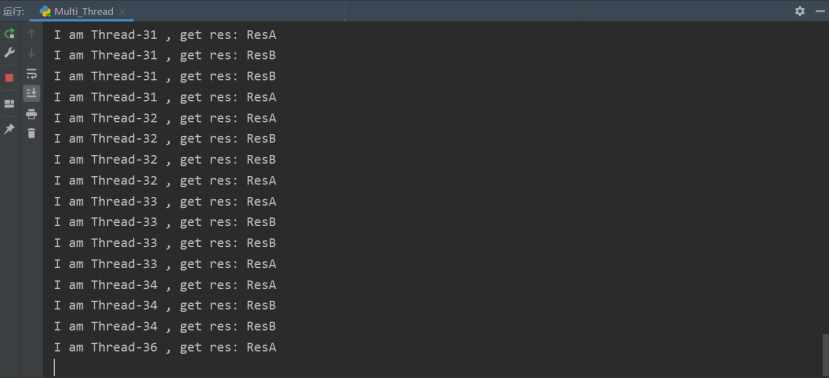Screen dimensions: 830x379
Task: Print the console output
Action: click(x=31, y=113)
